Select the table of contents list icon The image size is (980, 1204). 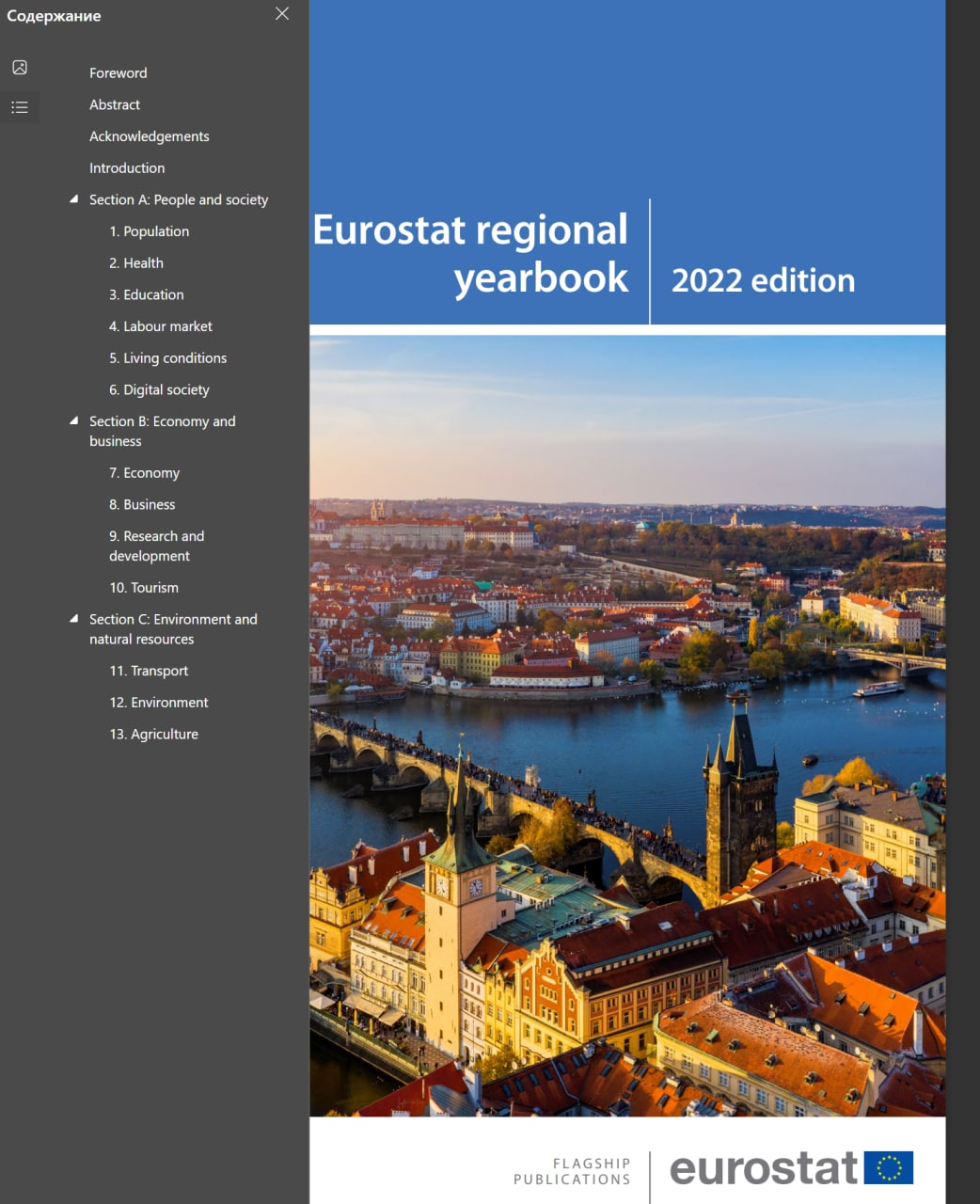point(20,107)
